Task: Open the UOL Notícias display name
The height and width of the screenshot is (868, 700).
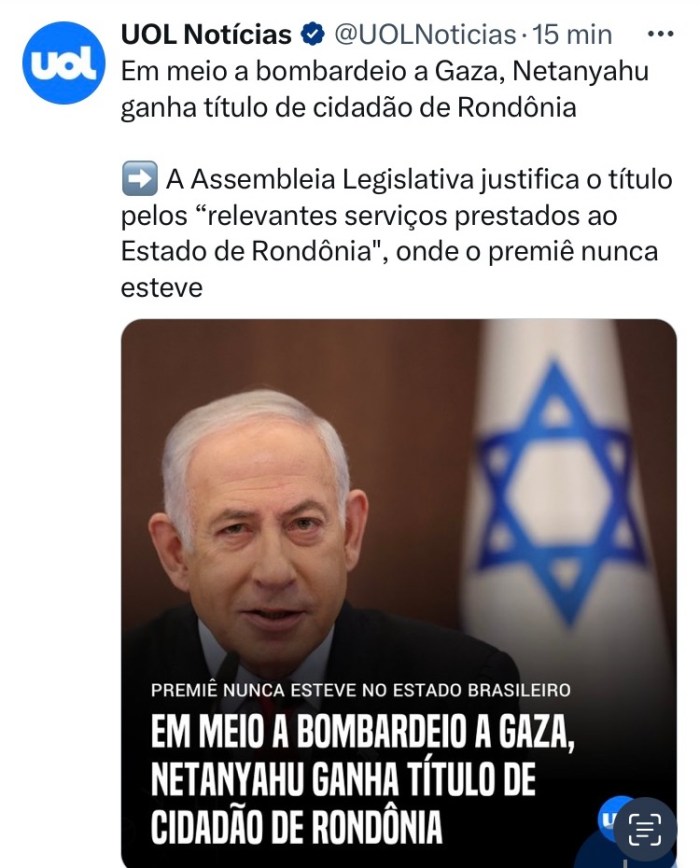Action: click(206, 35)
